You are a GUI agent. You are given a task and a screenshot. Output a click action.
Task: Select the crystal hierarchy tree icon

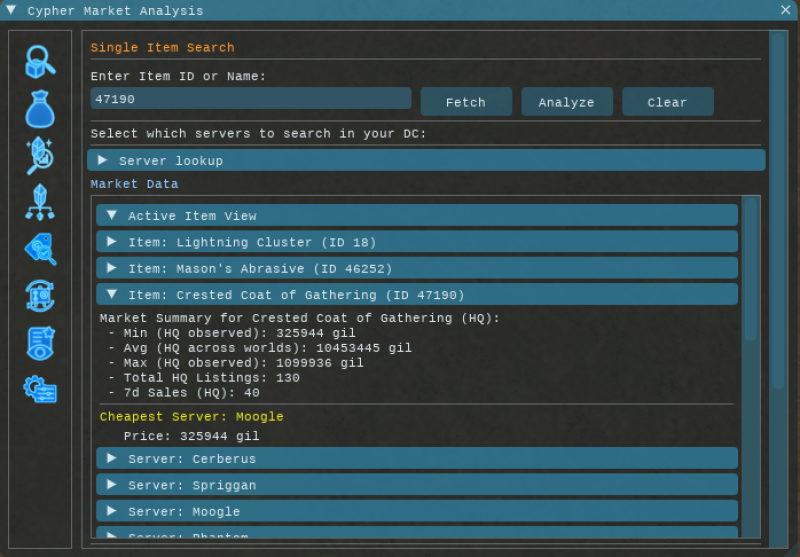coord(40,201)
